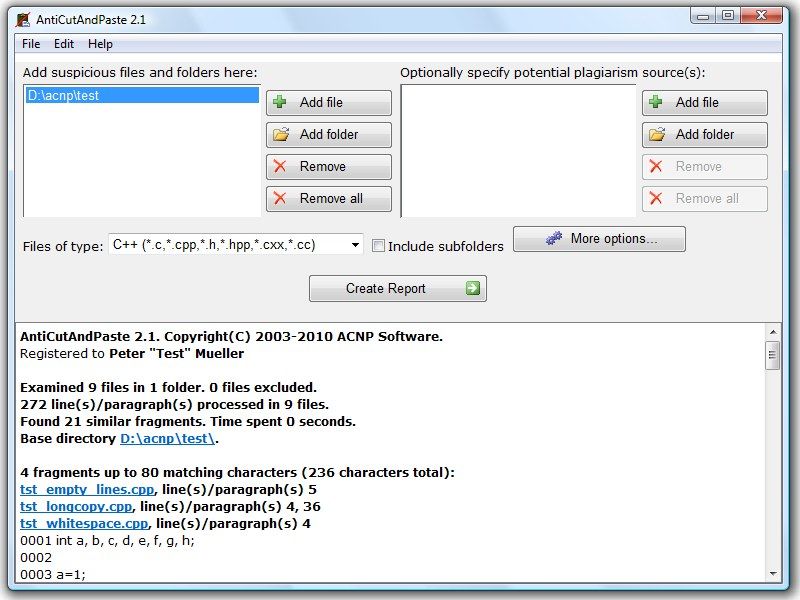Click Create Report button
This screenshot has width=800, height=600.
(x=397, y=288)
